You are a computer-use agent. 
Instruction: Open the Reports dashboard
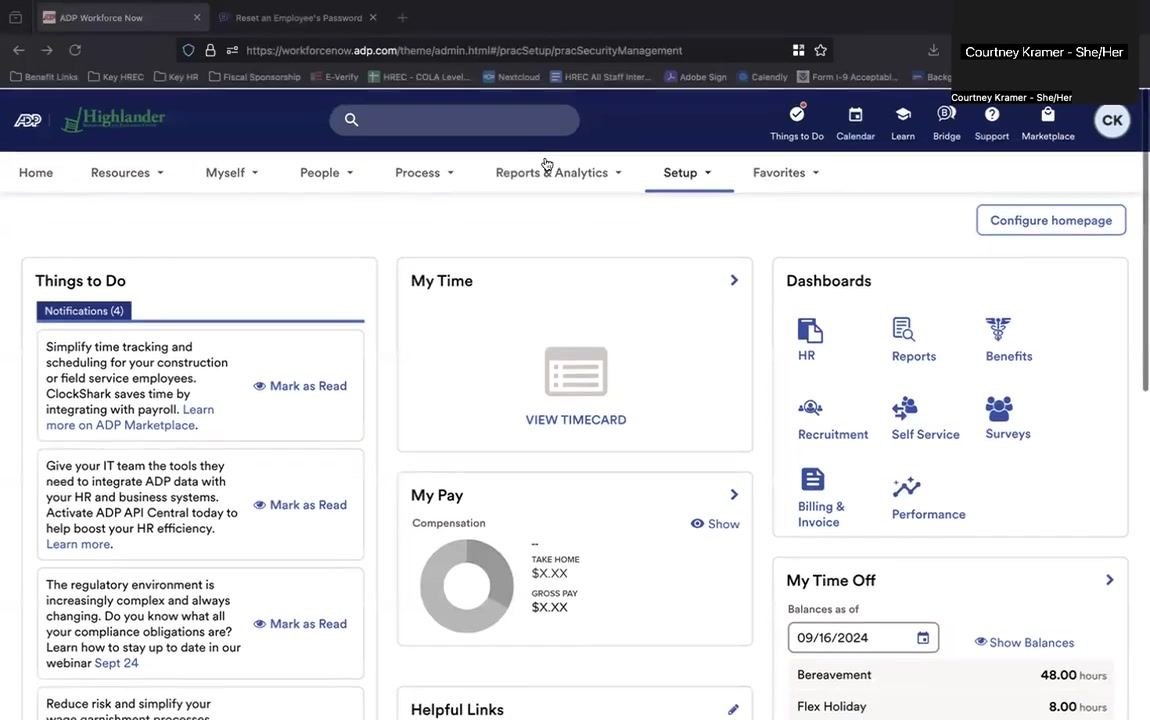click(x=913, y=339)
